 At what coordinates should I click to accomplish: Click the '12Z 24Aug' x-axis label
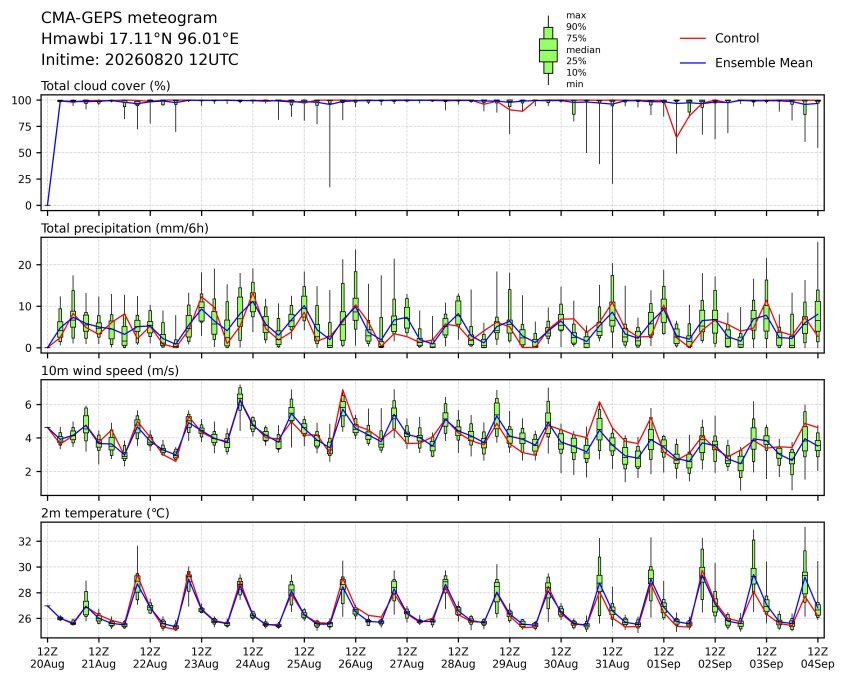pyautogui.click(x=253, y=658)
